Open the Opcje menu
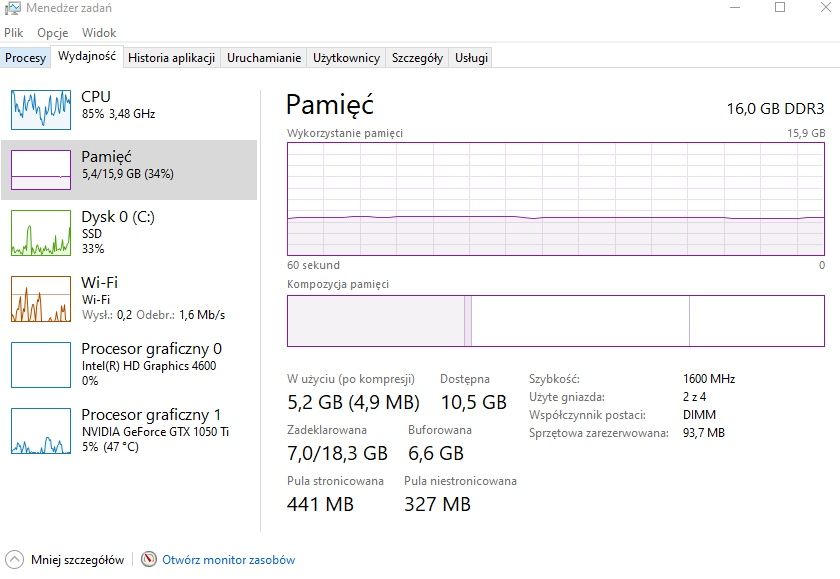This screenshot has width=840, height=579. (52, 33)
